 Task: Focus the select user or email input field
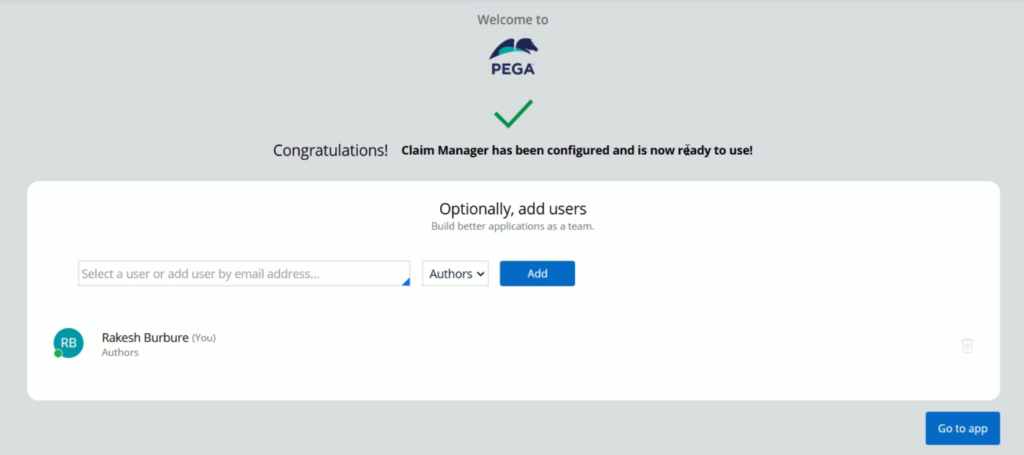point(244,274)
